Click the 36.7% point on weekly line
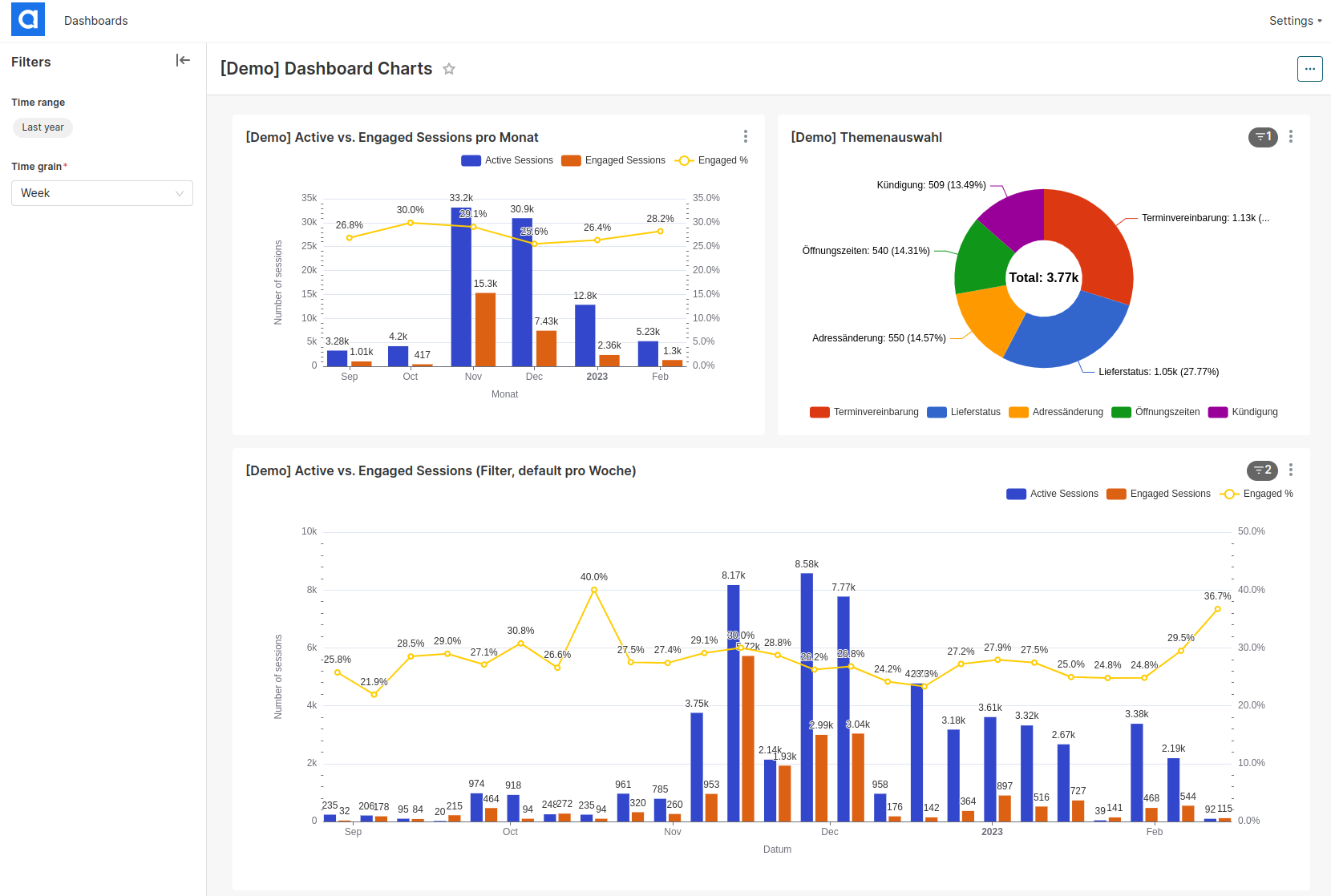This screenshot has width=1331, height=896. point(1217,609)
